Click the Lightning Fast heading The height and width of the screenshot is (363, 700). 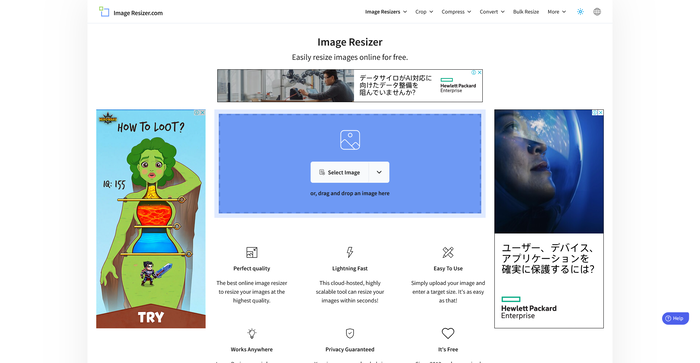click(350, 268)
